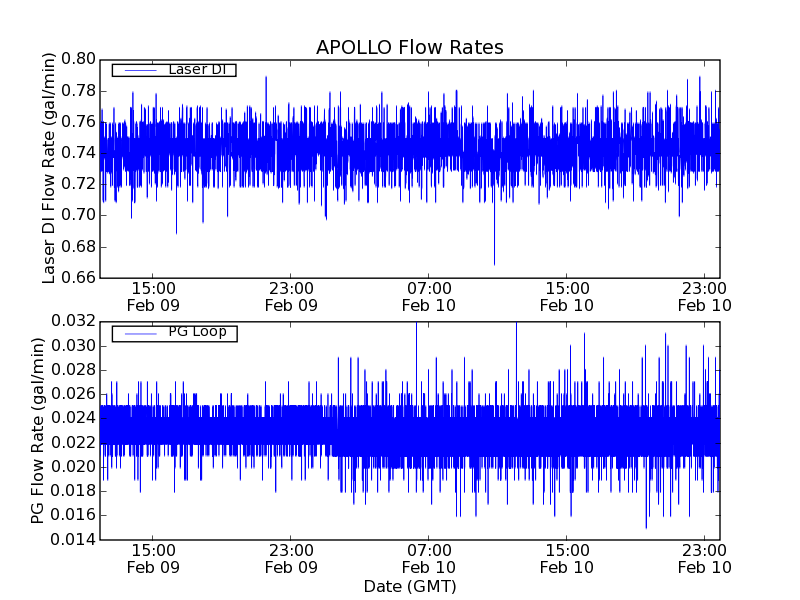Select the "PG Loop" legend label

[x=197, y=332]
